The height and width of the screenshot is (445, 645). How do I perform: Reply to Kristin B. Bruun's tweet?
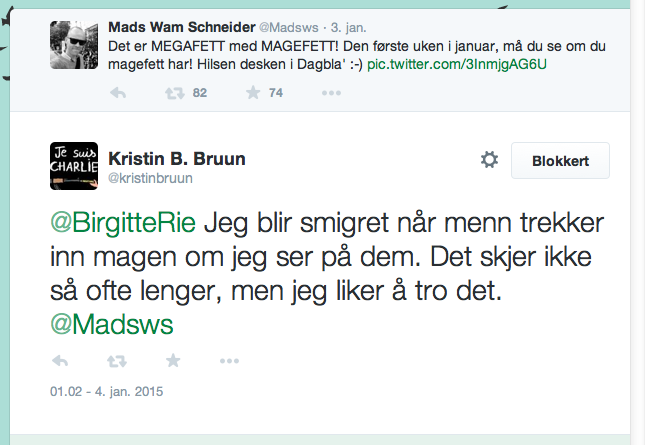pos(60,361)
